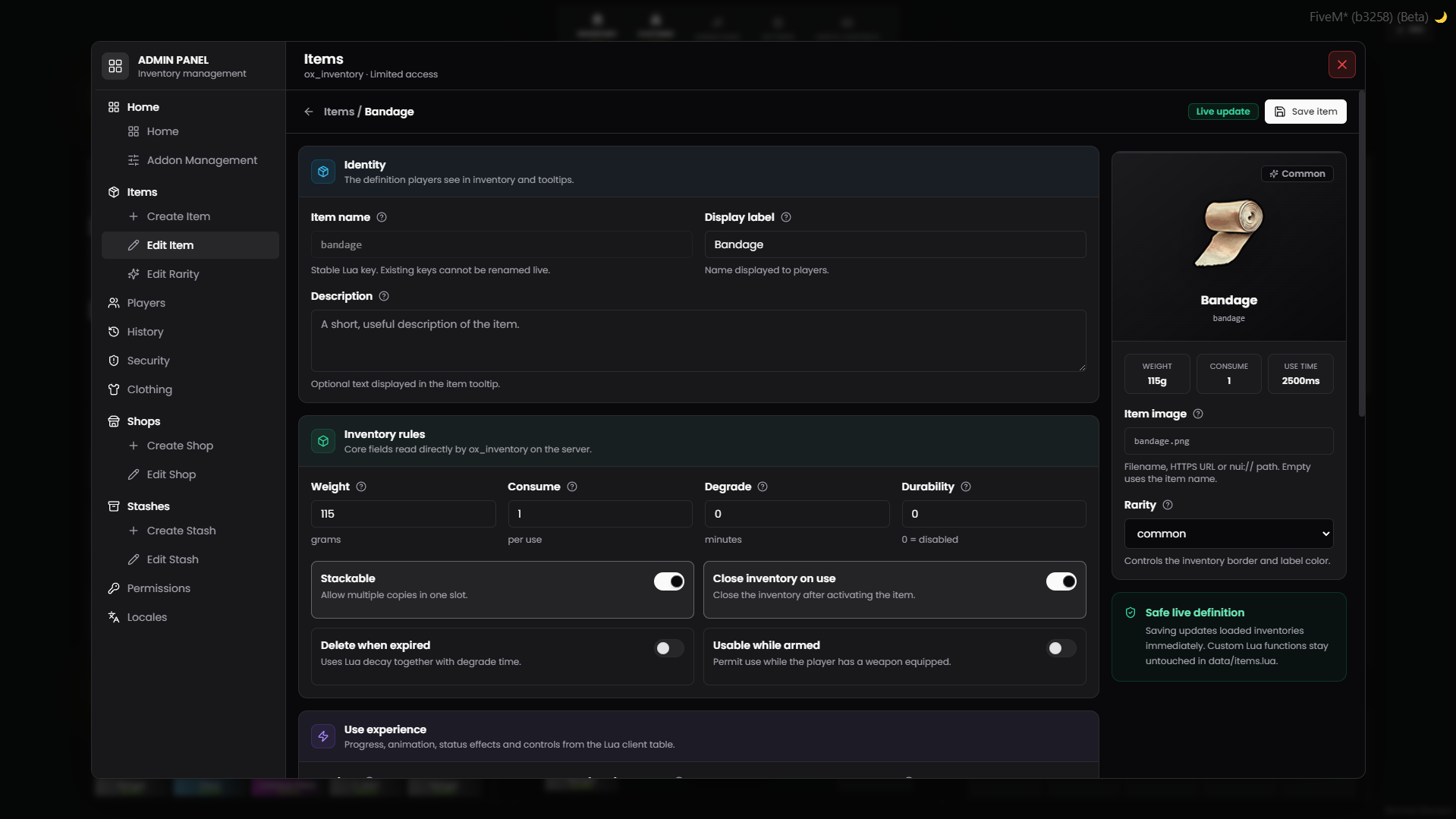
Task: Click the Save item button
Action: (1305, 112)
